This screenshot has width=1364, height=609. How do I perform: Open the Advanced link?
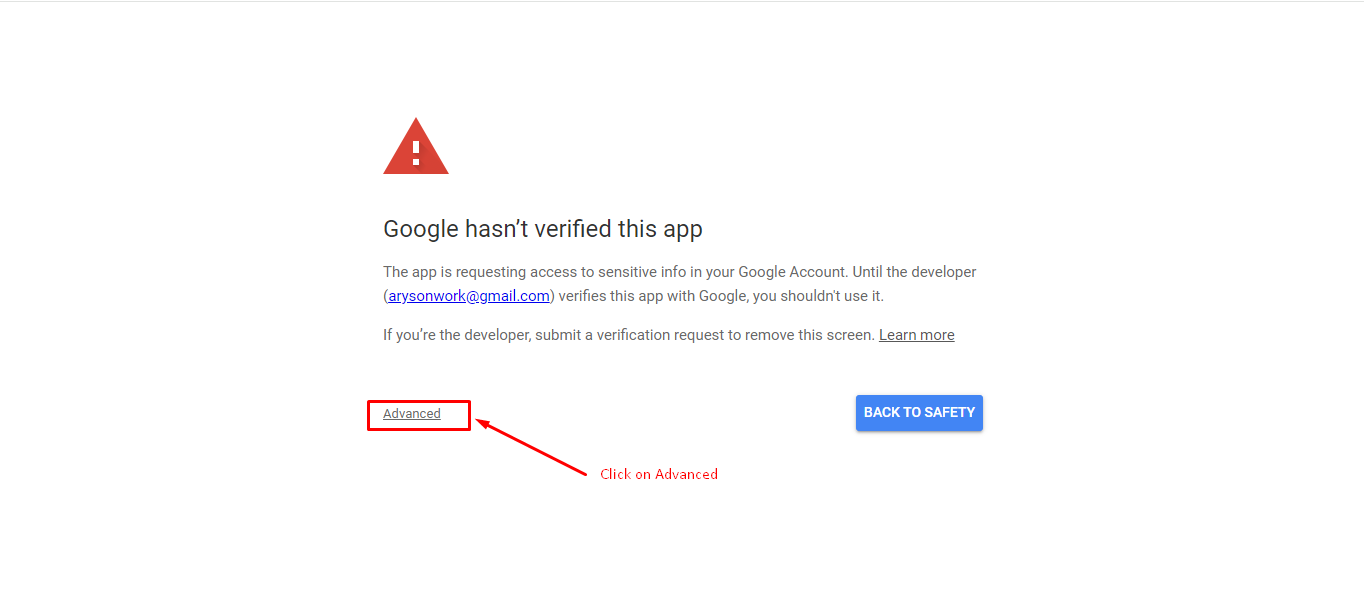point(412,414)
